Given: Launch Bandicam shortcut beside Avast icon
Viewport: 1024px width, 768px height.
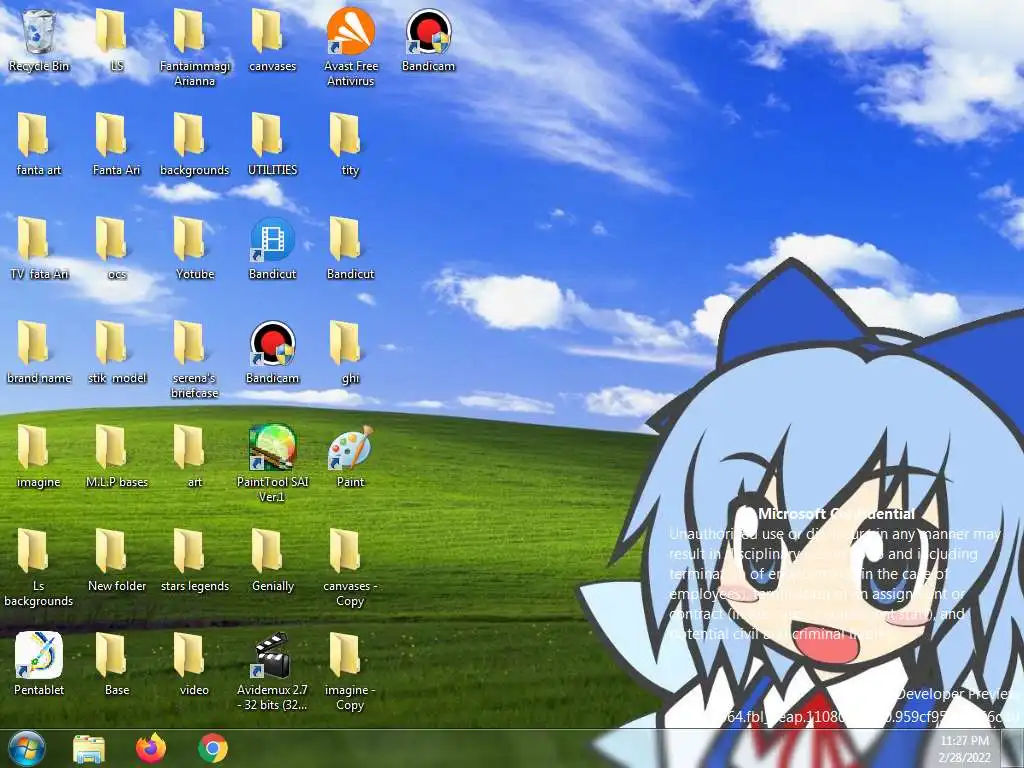Looking at the screenshot, I should 428,40.
